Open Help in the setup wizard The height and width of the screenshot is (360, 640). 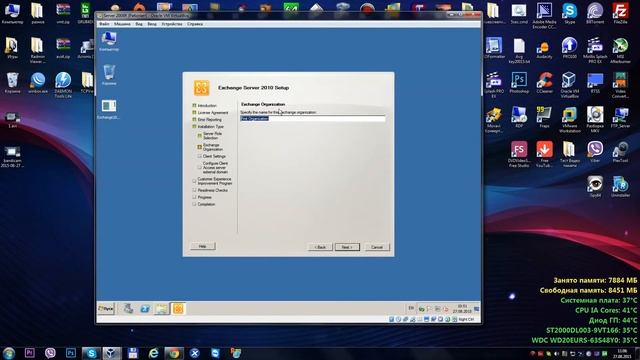click(x=202, y=246)
